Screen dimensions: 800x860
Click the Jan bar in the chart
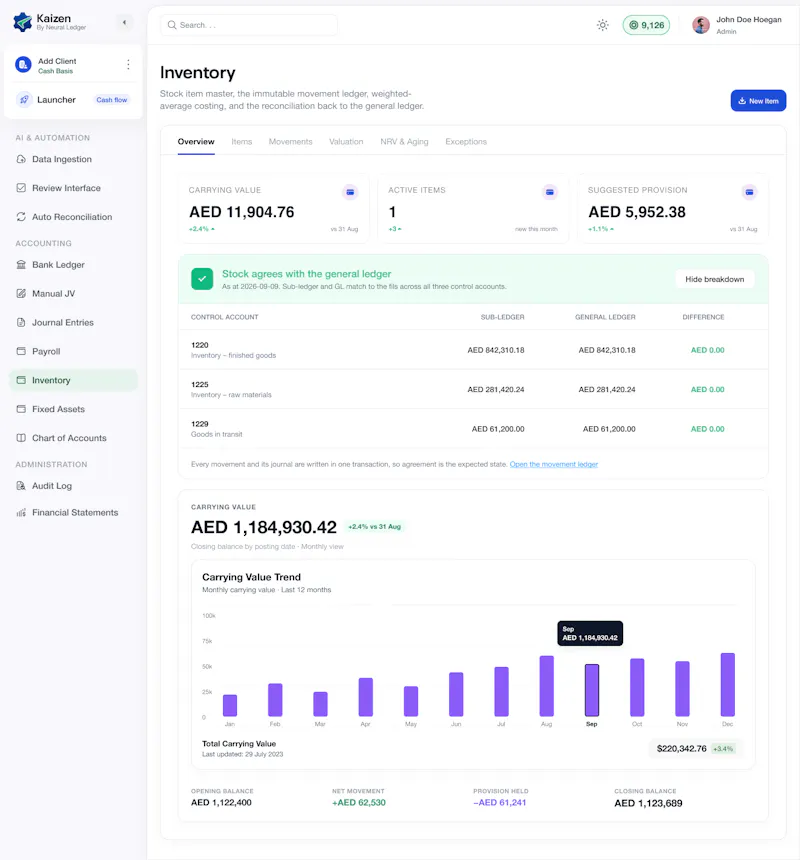(230, 705)
